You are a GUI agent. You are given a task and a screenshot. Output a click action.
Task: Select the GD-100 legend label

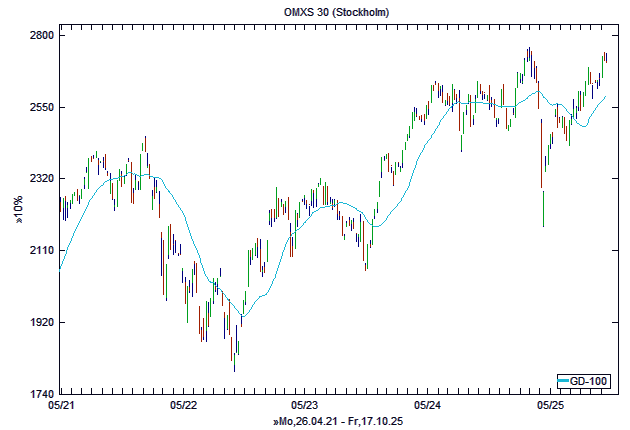[x=590, y=382]
